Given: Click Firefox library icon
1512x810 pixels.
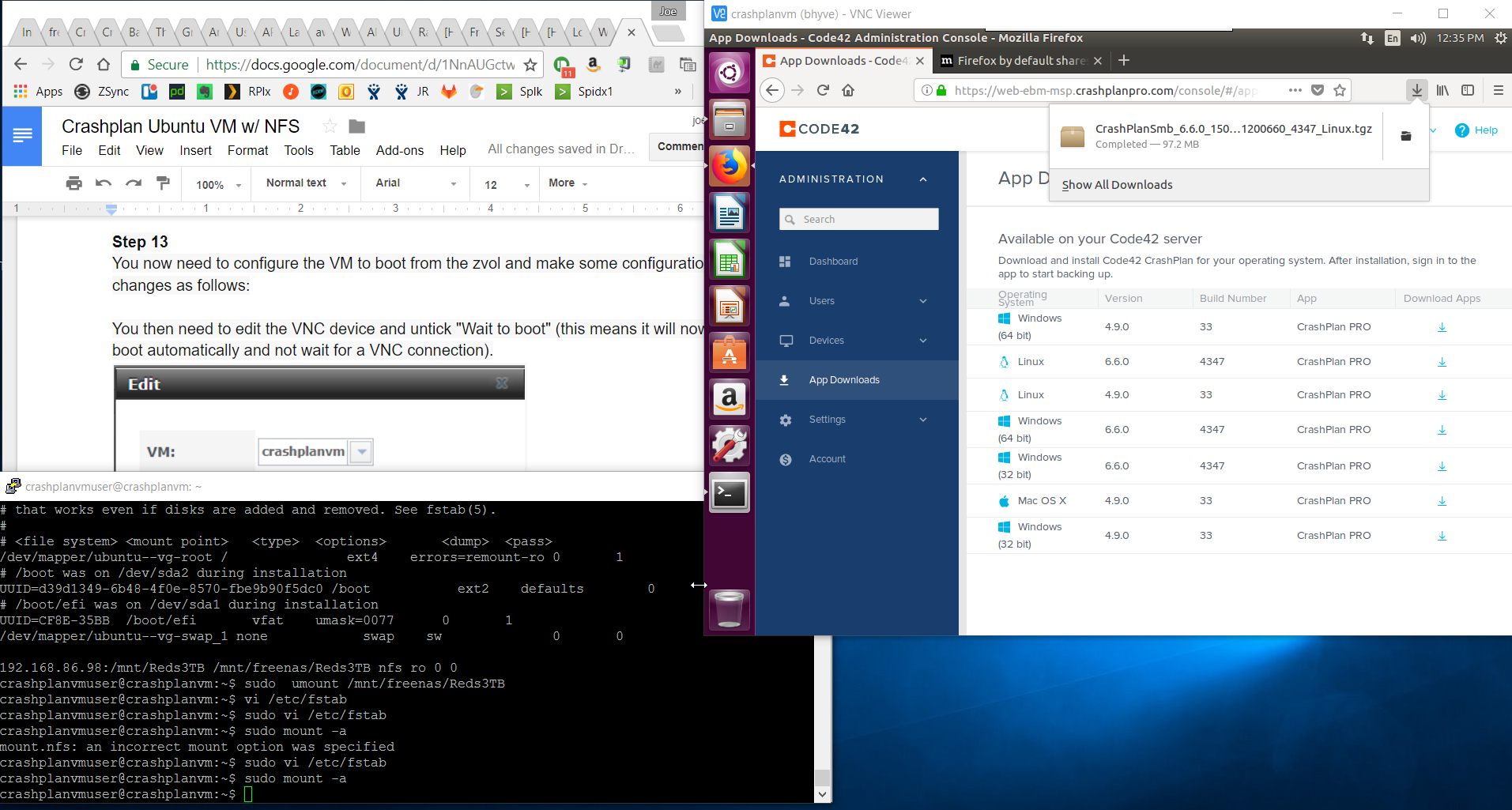Looking at the screenshot, I should (1442, 90).
